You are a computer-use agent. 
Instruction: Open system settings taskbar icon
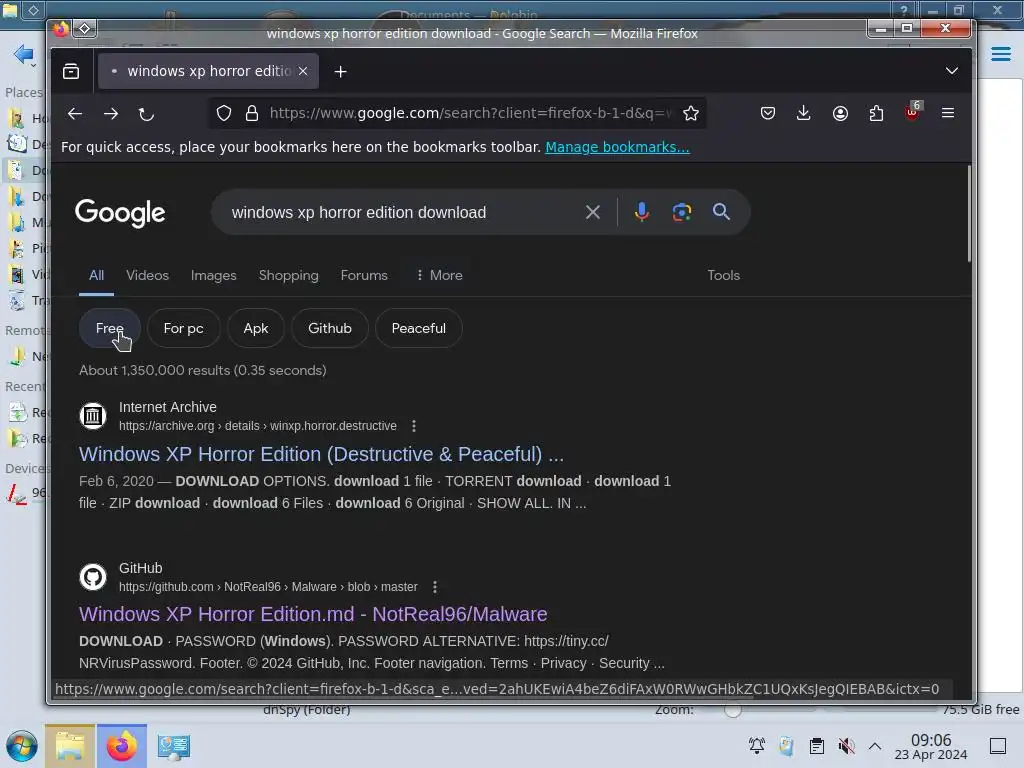[x=174, y=746]
